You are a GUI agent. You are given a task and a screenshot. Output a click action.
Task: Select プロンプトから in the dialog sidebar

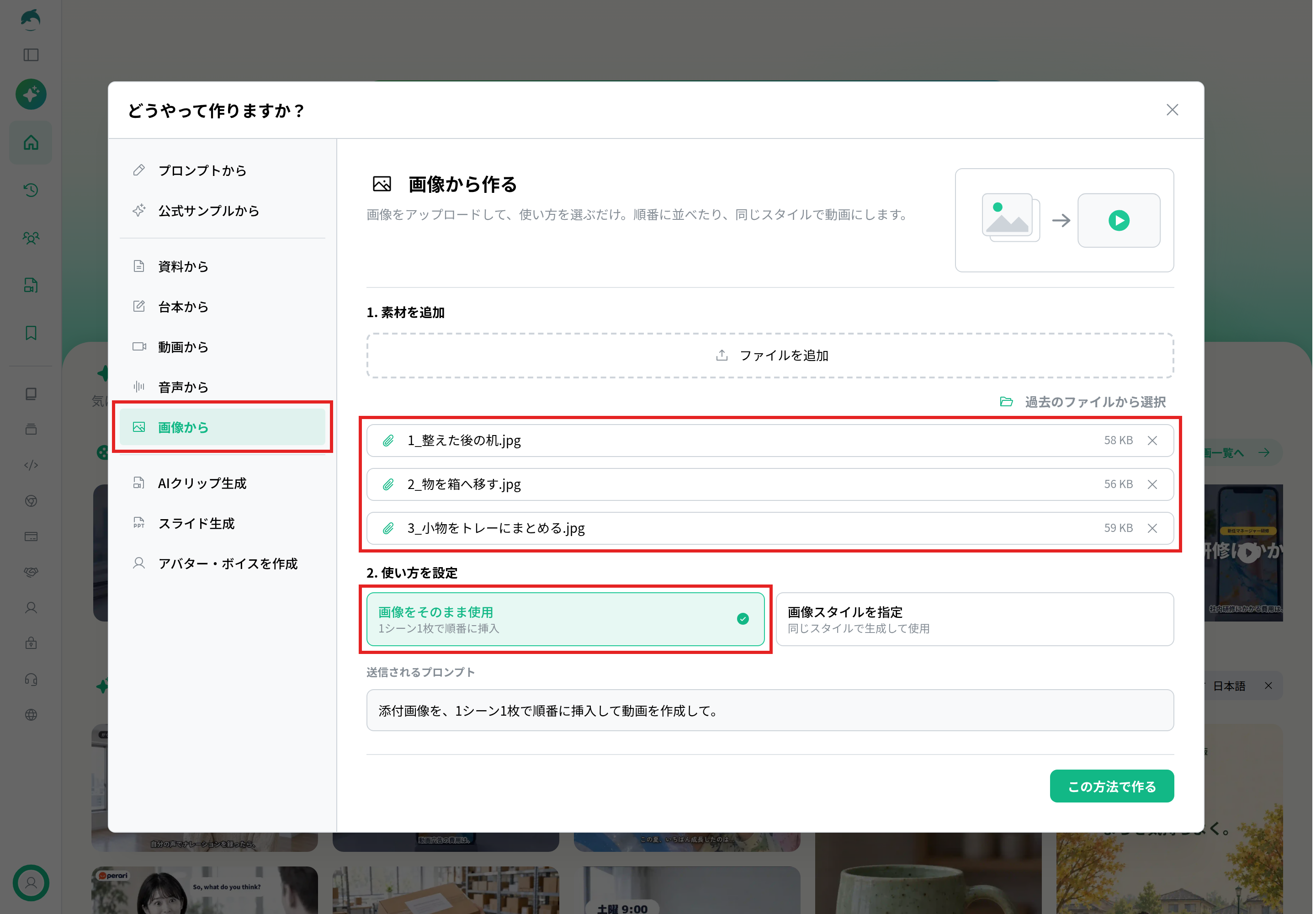click(x=222, y=170)
